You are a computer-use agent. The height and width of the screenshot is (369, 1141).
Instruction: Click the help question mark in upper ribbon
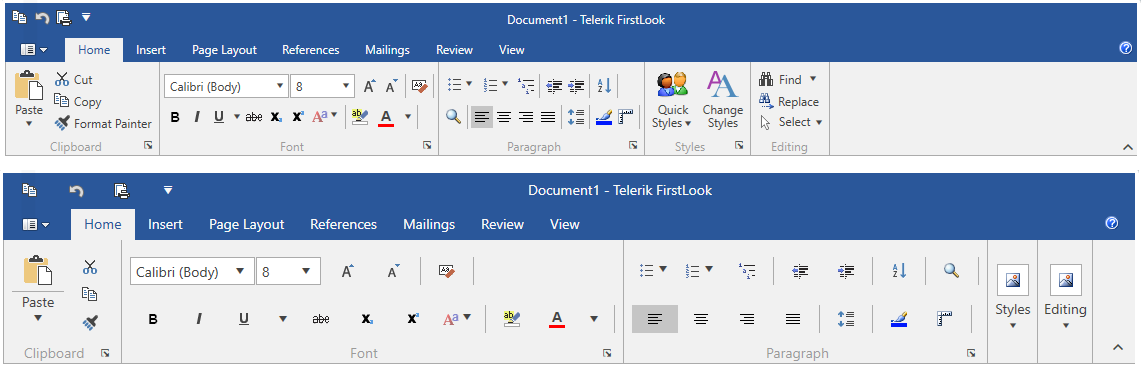point(1125,49)
